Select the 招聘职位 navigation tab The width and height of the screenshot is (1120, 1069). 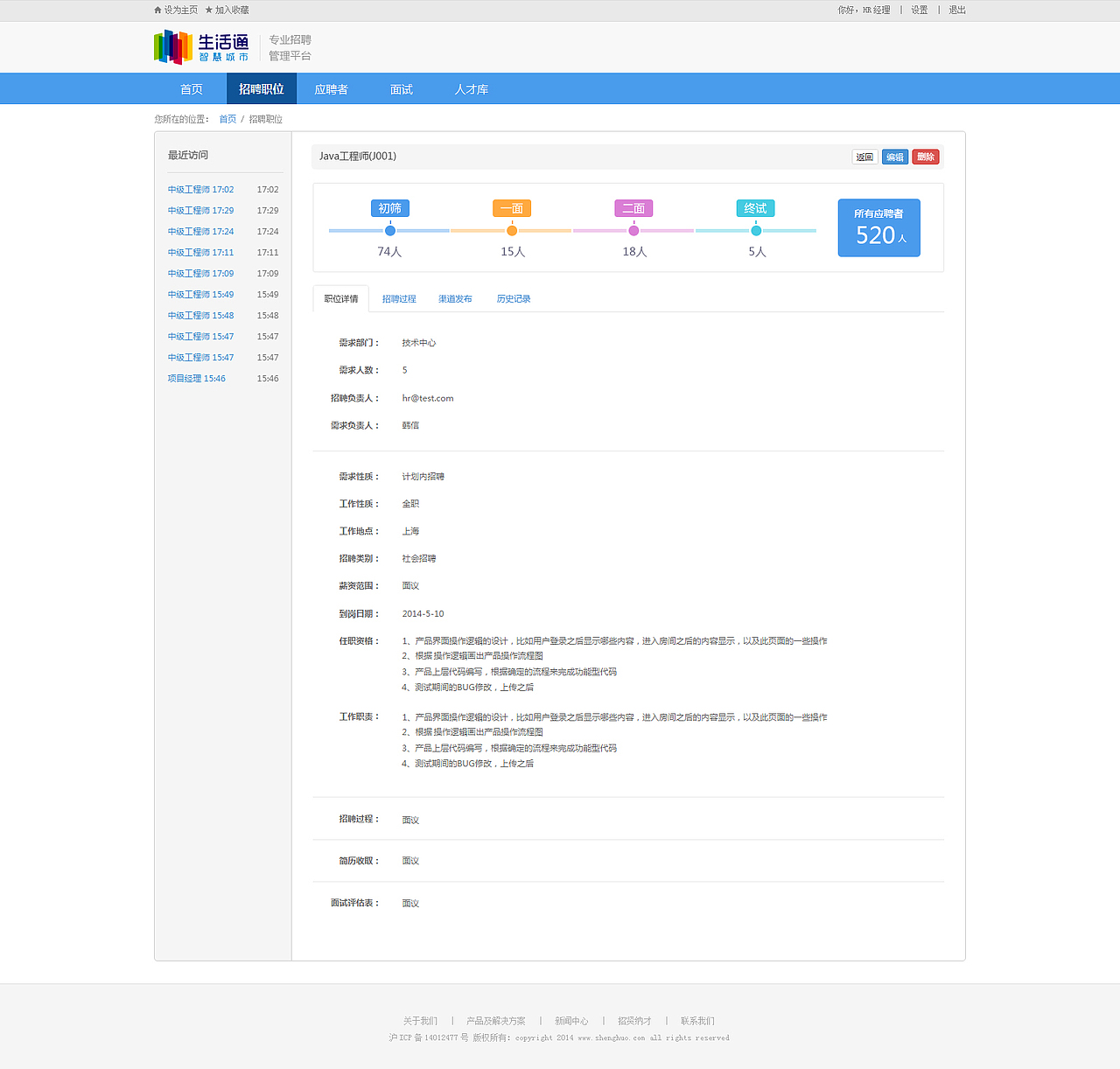(x=262, y=89)
